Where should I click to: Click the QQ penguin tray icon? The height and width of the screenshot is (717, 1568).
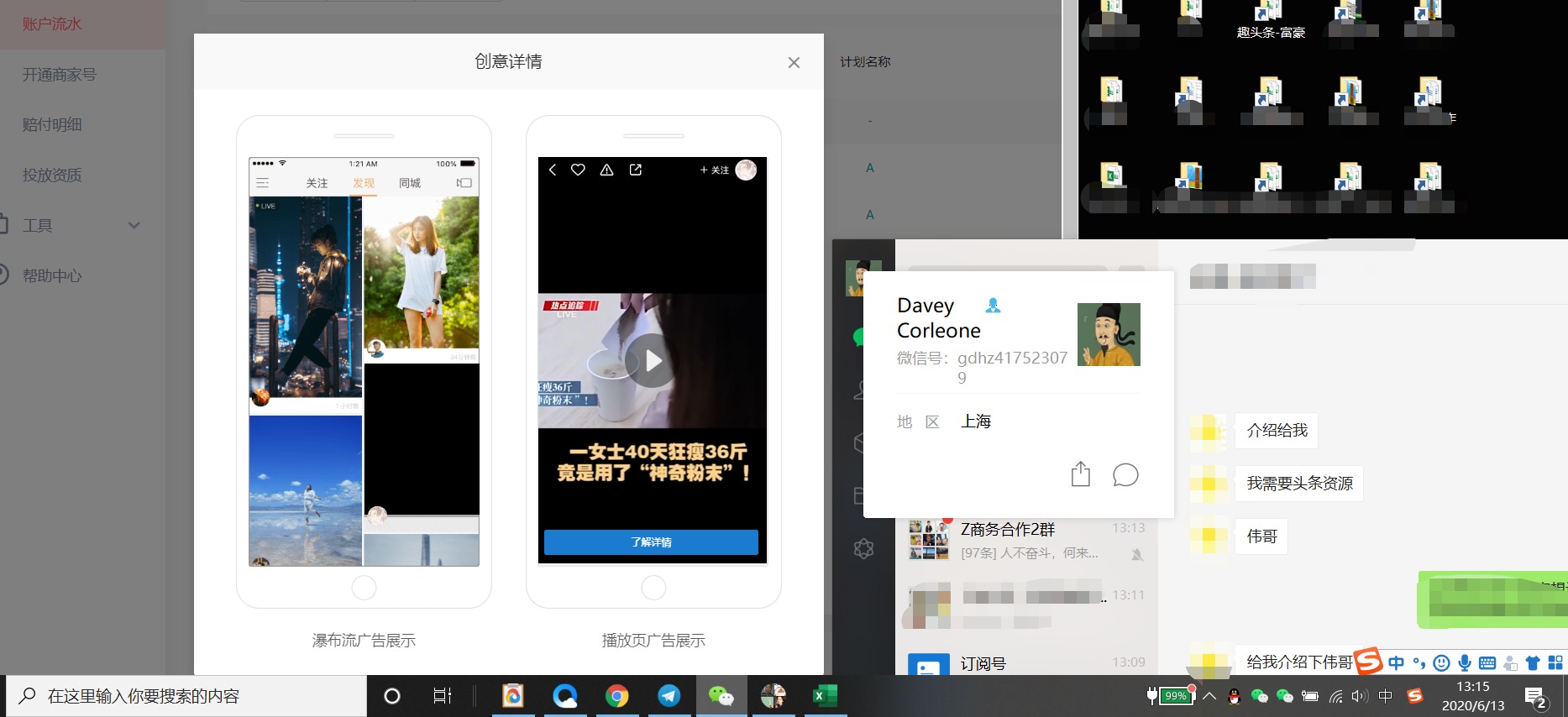tap(1234, 696)
